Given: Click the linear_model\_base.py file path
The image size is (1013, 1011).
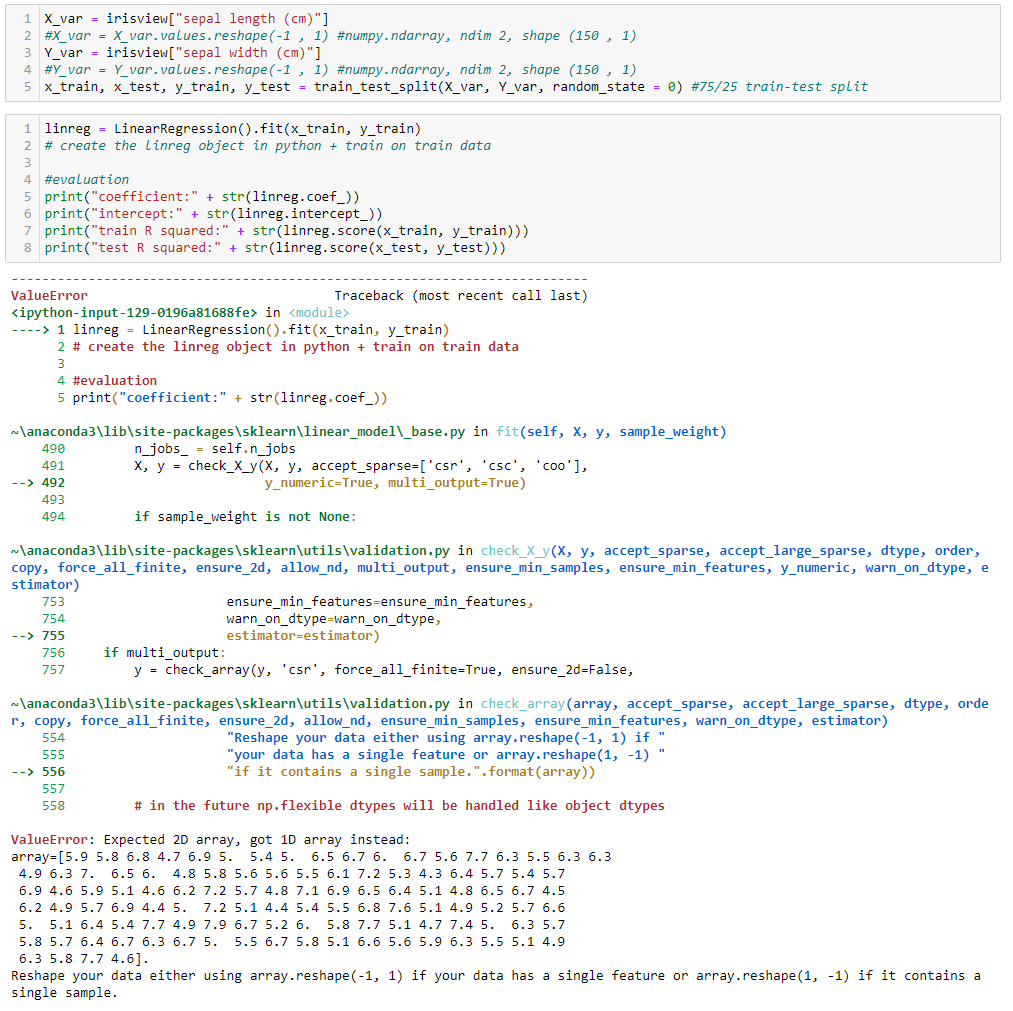Looking at the screenshot, I should 238,432.
